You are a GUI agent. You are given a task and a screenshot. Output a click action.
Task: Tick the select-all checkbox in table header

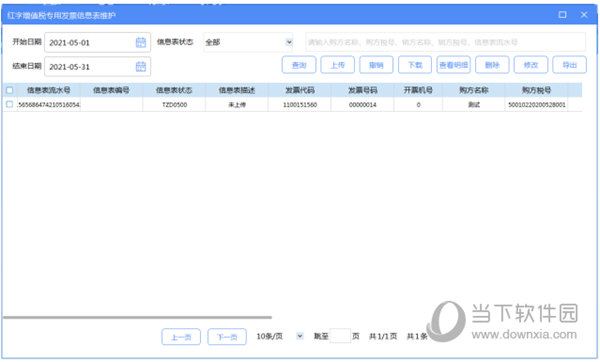[10, 90]
